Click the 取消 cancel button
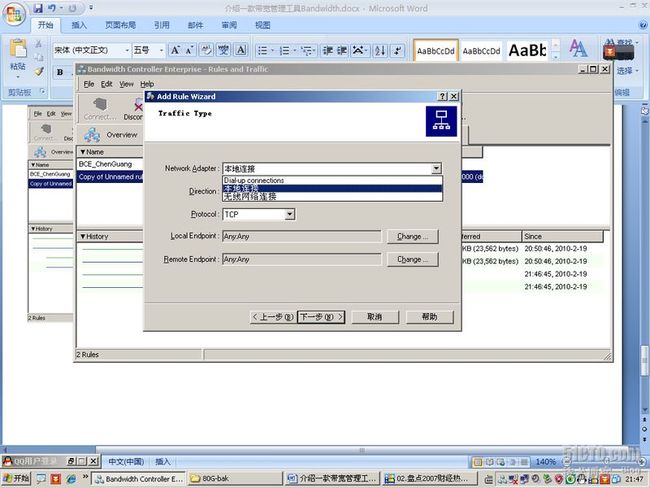The image size is (650, 488). click(x=375, y=317)
